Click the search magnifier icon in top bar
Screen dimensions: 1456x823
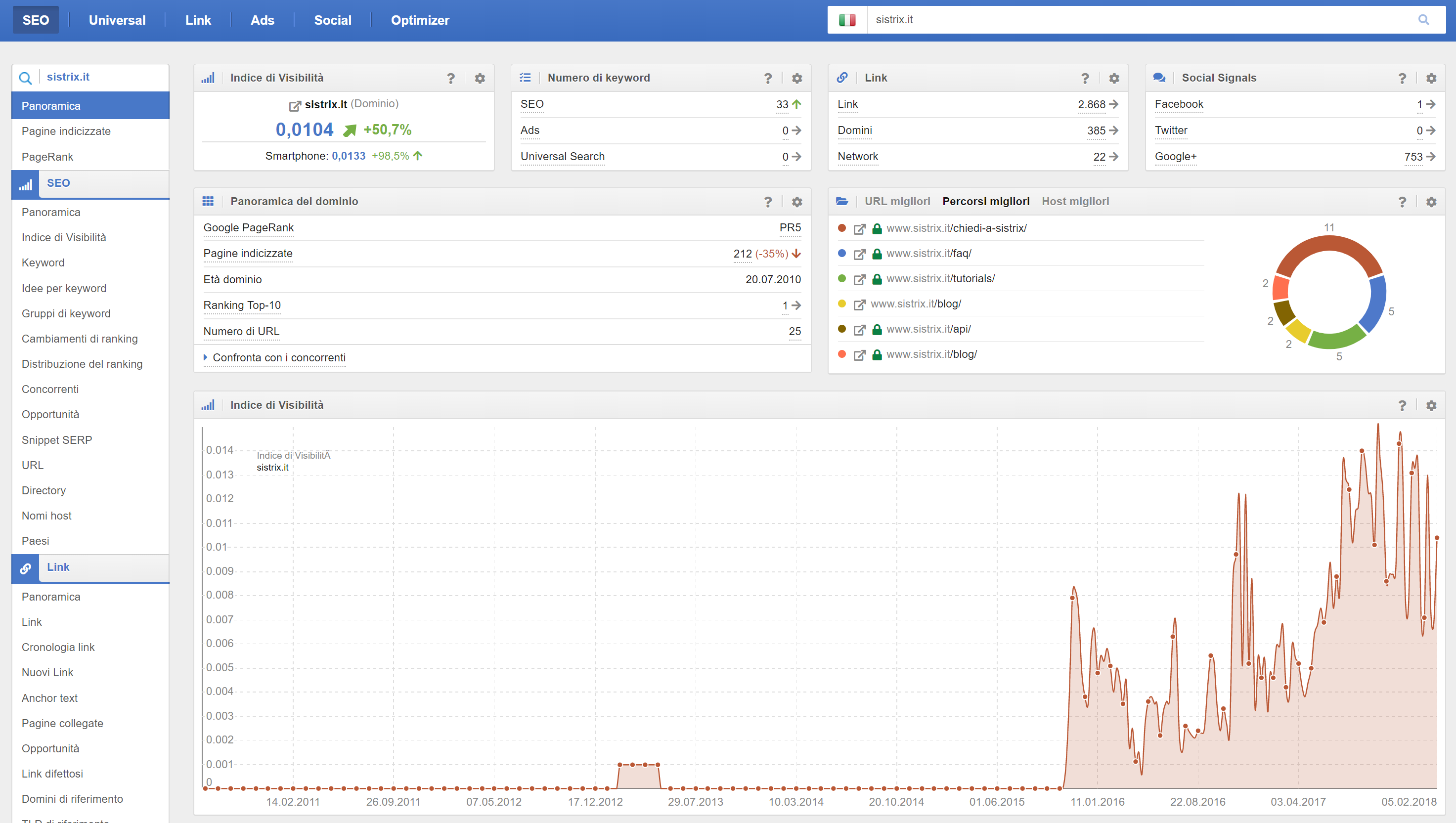click(x=1423, y=20)
